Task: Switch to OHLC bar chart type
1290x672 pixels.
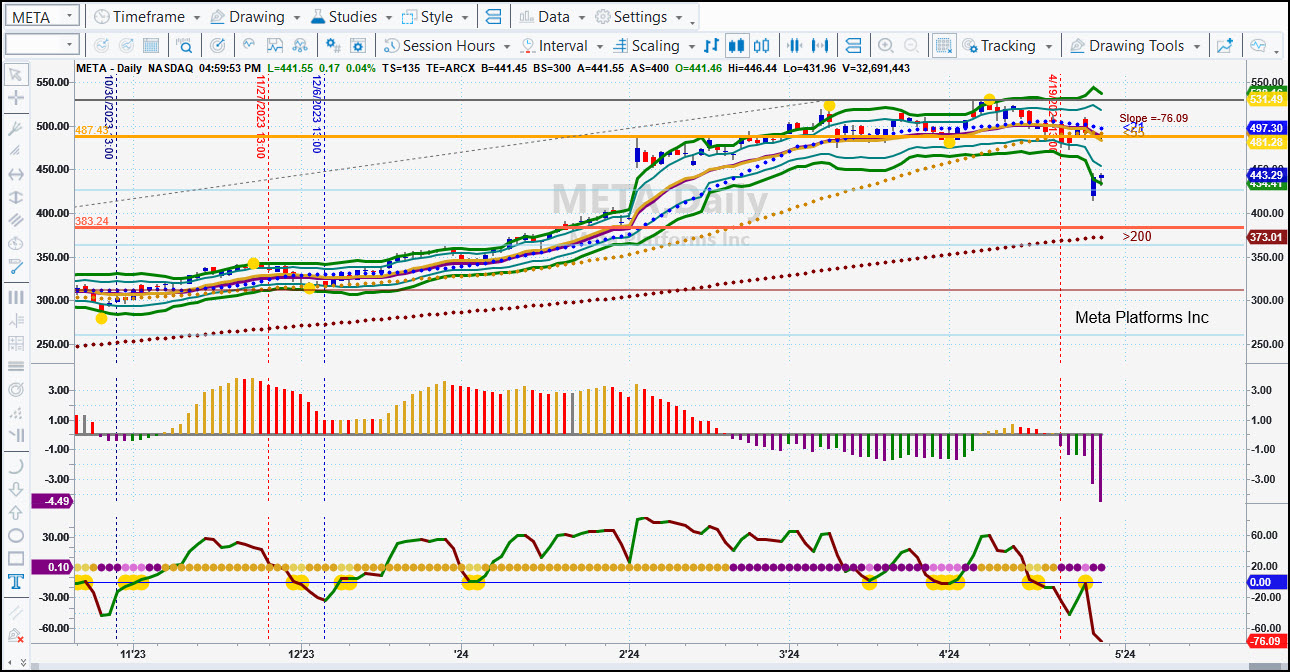Action: click(711, 46)
